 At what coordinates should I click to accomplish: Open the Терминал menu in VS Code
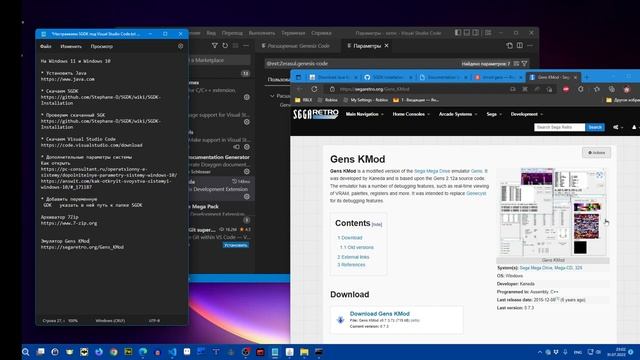point(293,33)
